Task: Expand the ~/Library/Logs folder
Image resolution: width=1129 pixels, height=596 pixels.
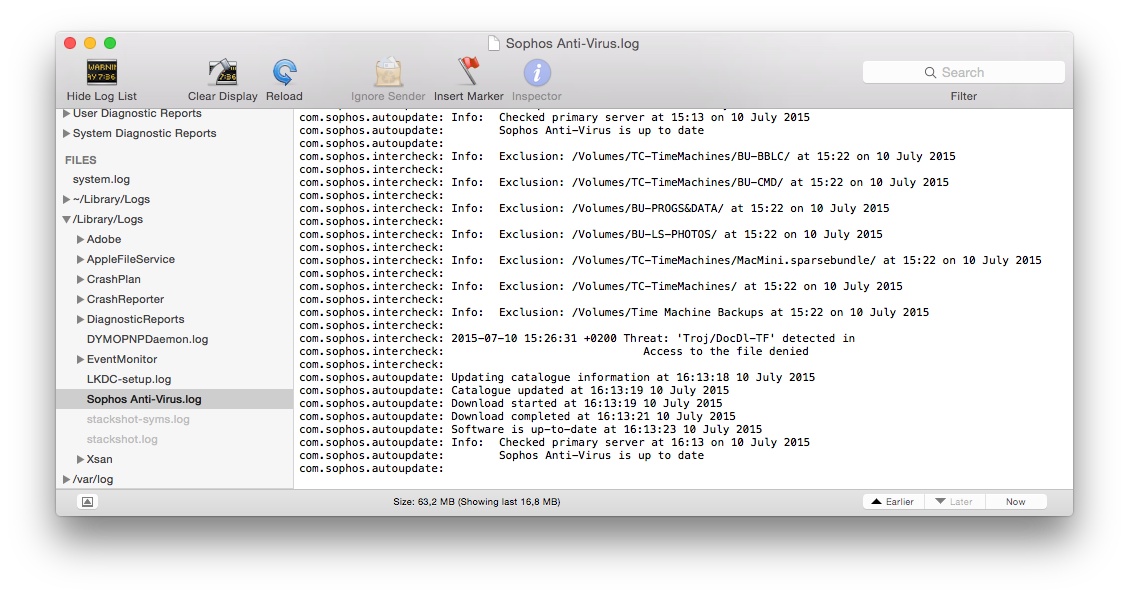Action: tap(66, 199)
